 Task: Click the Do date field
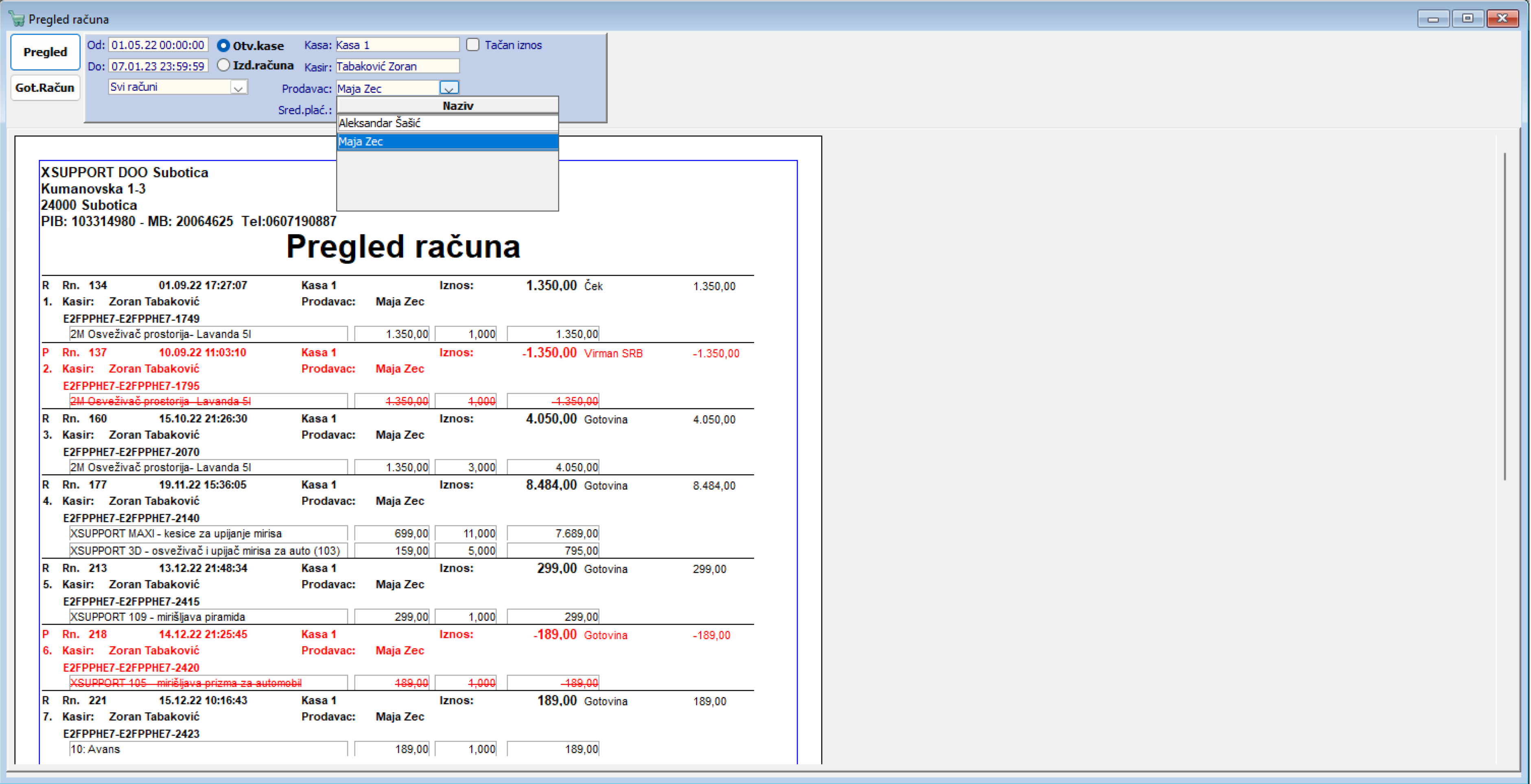tap(158, 66)
